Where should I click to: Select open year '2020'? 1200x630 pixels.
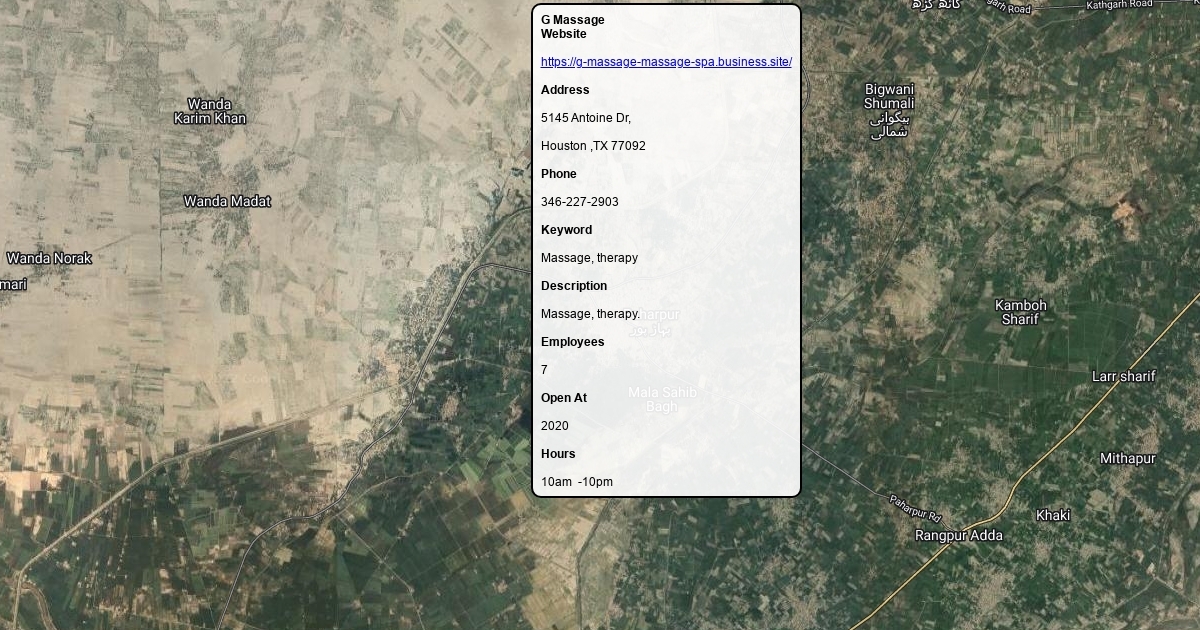555,426
